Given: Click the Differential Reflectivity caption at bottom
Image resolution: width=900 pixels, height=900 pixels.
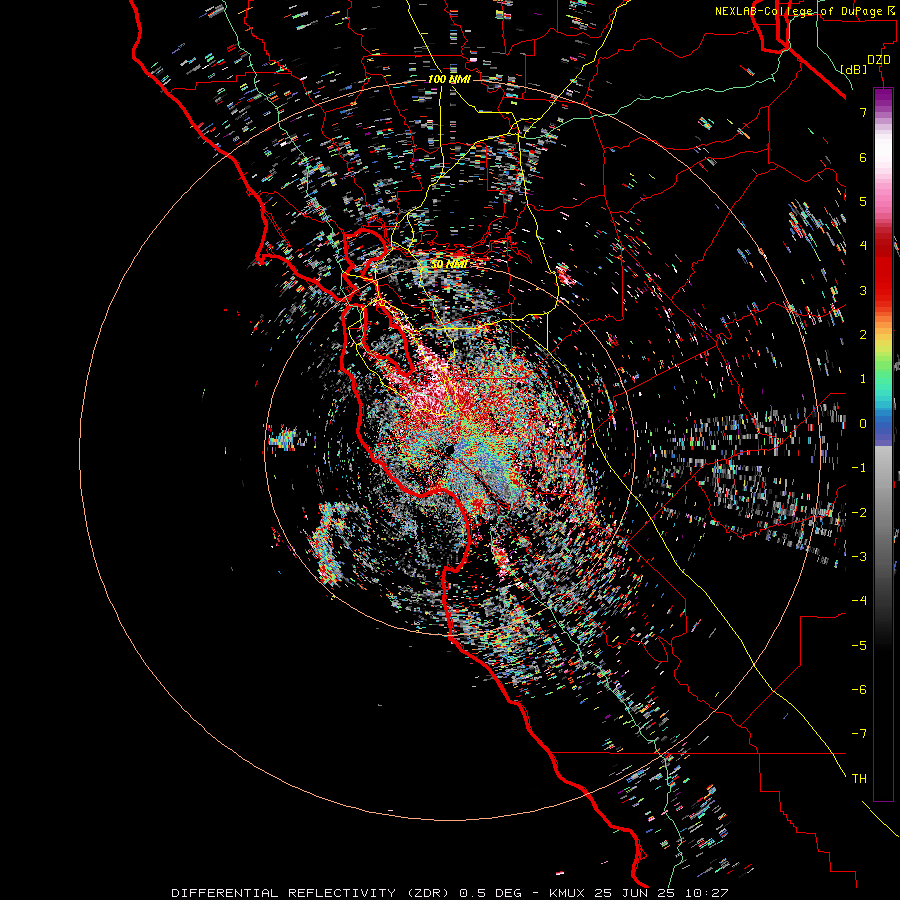Looking at the screenshot, I should [x=450, y=893].
